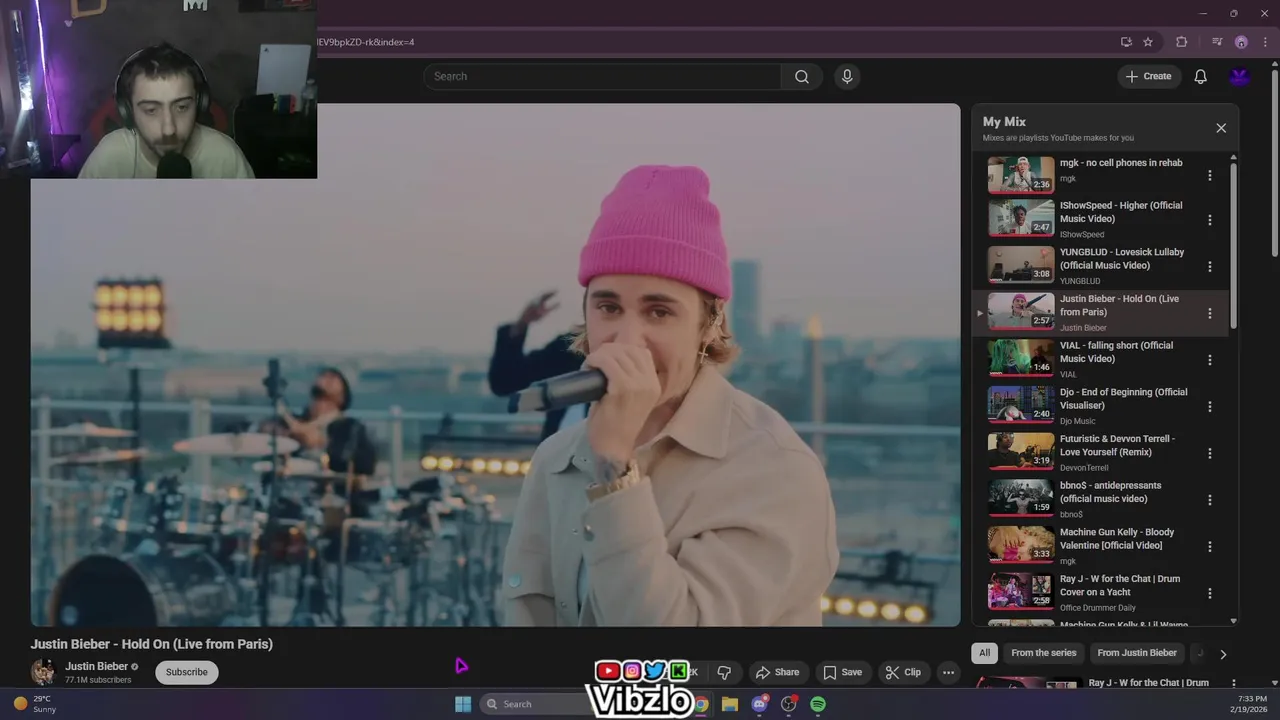This screenshot has width=1280, height=720.
Task: Create a Clip of the video
Action: [903, 672]
